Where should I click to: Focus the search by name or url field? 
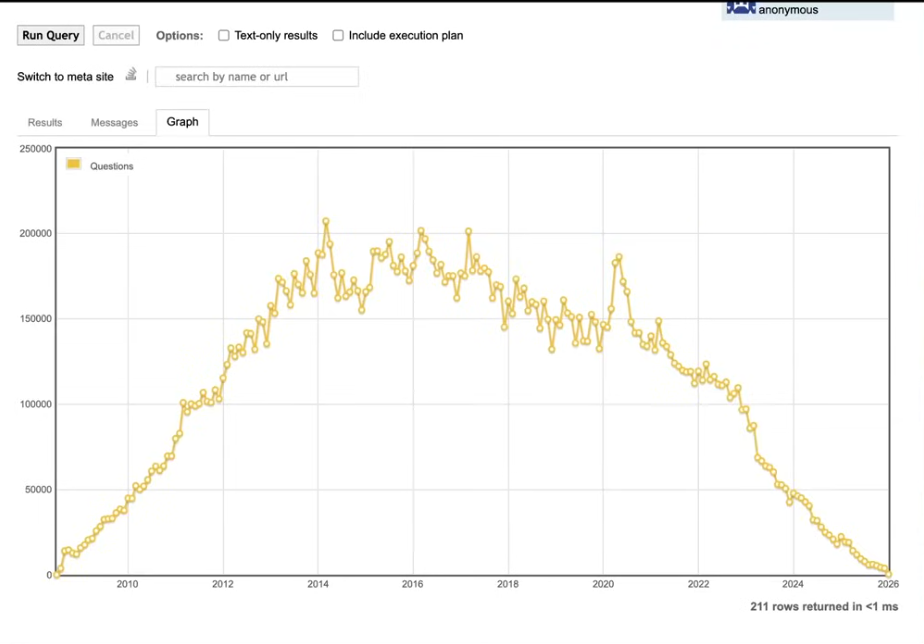coord(257,77)
